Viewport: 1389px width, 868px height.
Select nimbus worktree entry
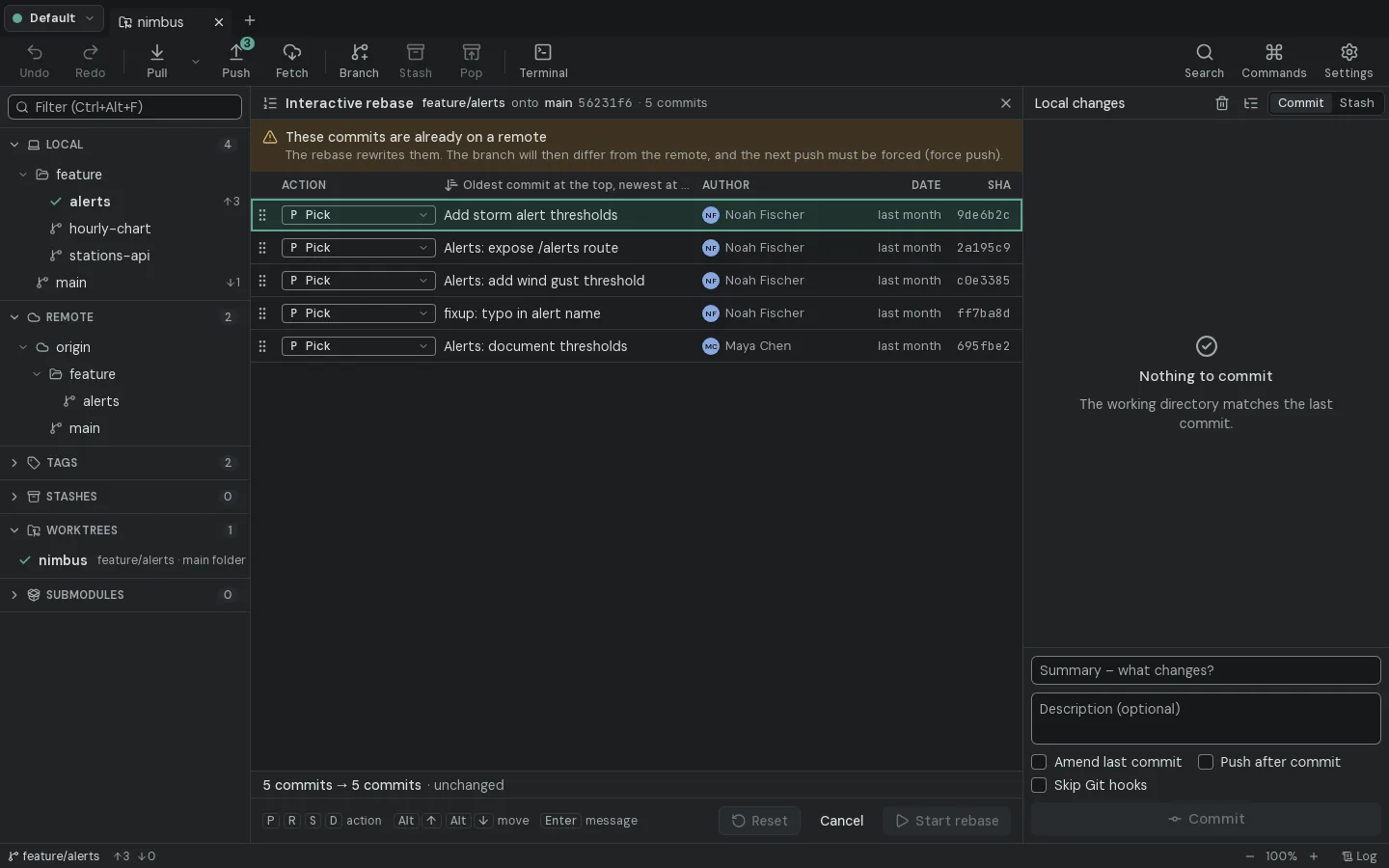click(x=124, y=560)
